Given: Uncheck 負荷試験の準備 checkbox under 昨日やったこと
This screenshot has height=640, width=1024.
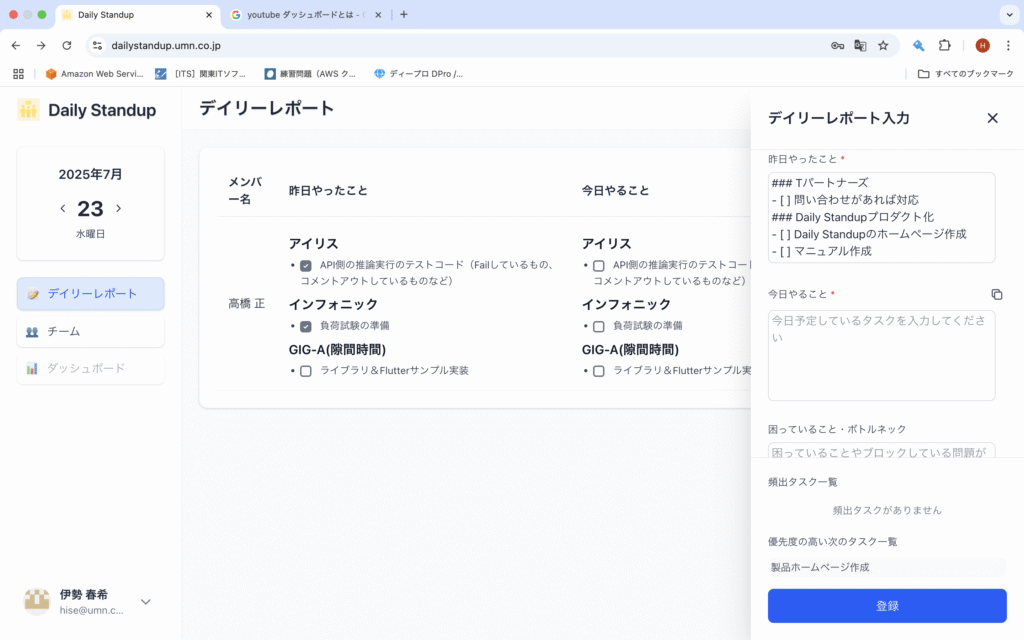Looking at the screenshot, I should 306,327.
